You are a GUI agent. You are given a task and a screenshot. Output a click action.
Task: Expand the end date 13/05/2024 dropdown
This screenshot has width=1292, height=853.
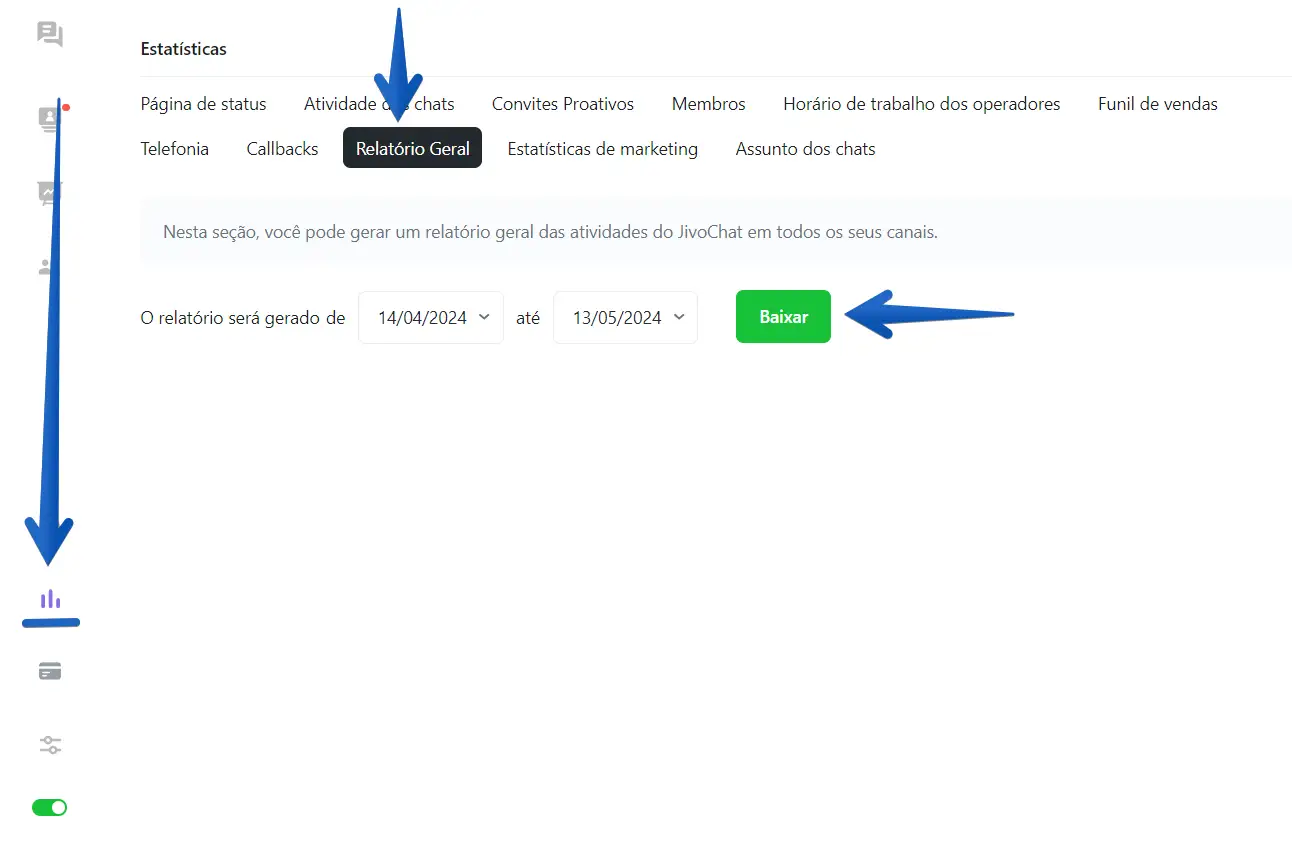[x=625, y=318]
